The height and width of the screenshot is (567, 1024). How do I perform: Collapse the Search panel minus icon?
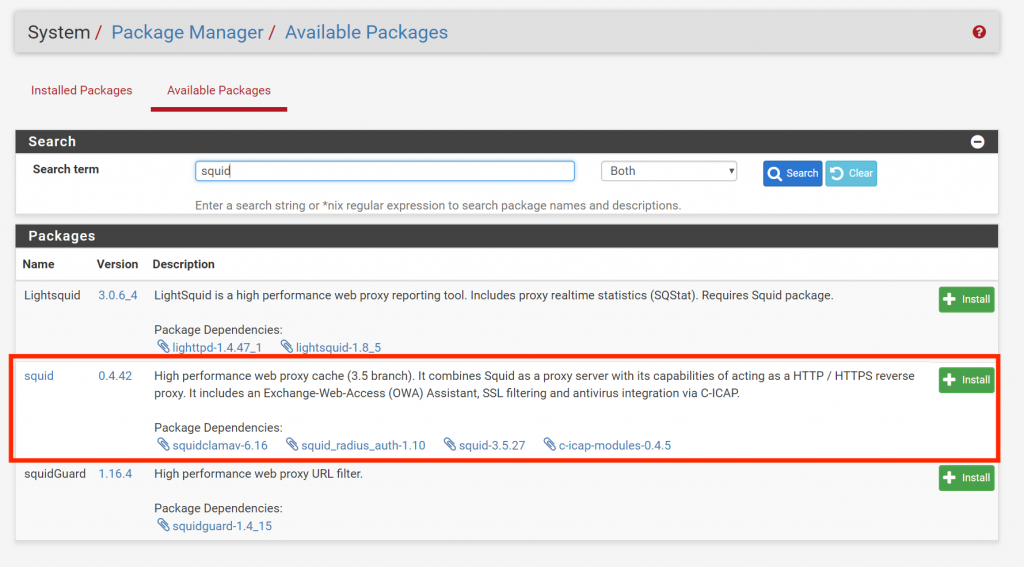[x=977, y=142]
